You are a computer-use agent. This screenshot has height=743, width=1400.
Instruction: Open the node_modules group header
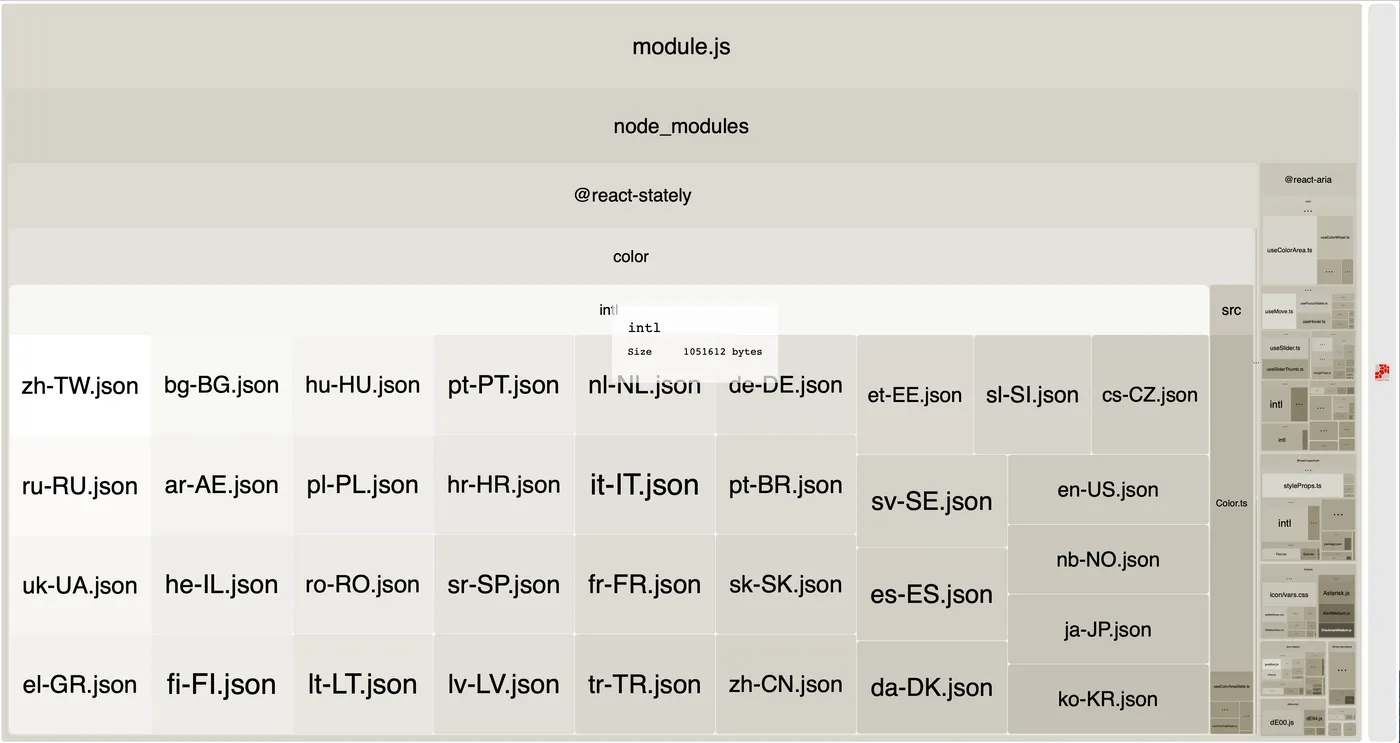click(x=681, y=127)
